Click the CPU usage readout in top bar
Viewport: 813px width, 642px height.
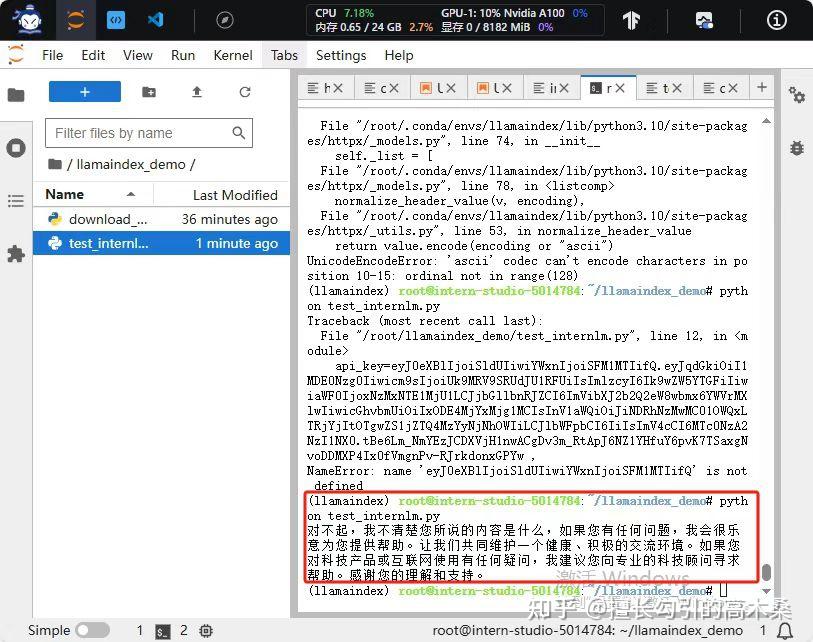tap(345, 13)
